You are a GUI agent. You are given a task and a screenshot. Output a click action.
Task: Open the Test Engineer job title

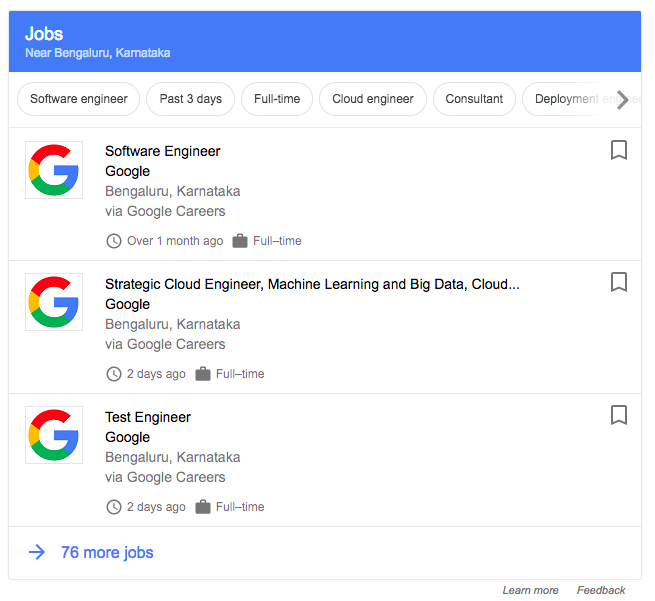click(x=148, y=417)
